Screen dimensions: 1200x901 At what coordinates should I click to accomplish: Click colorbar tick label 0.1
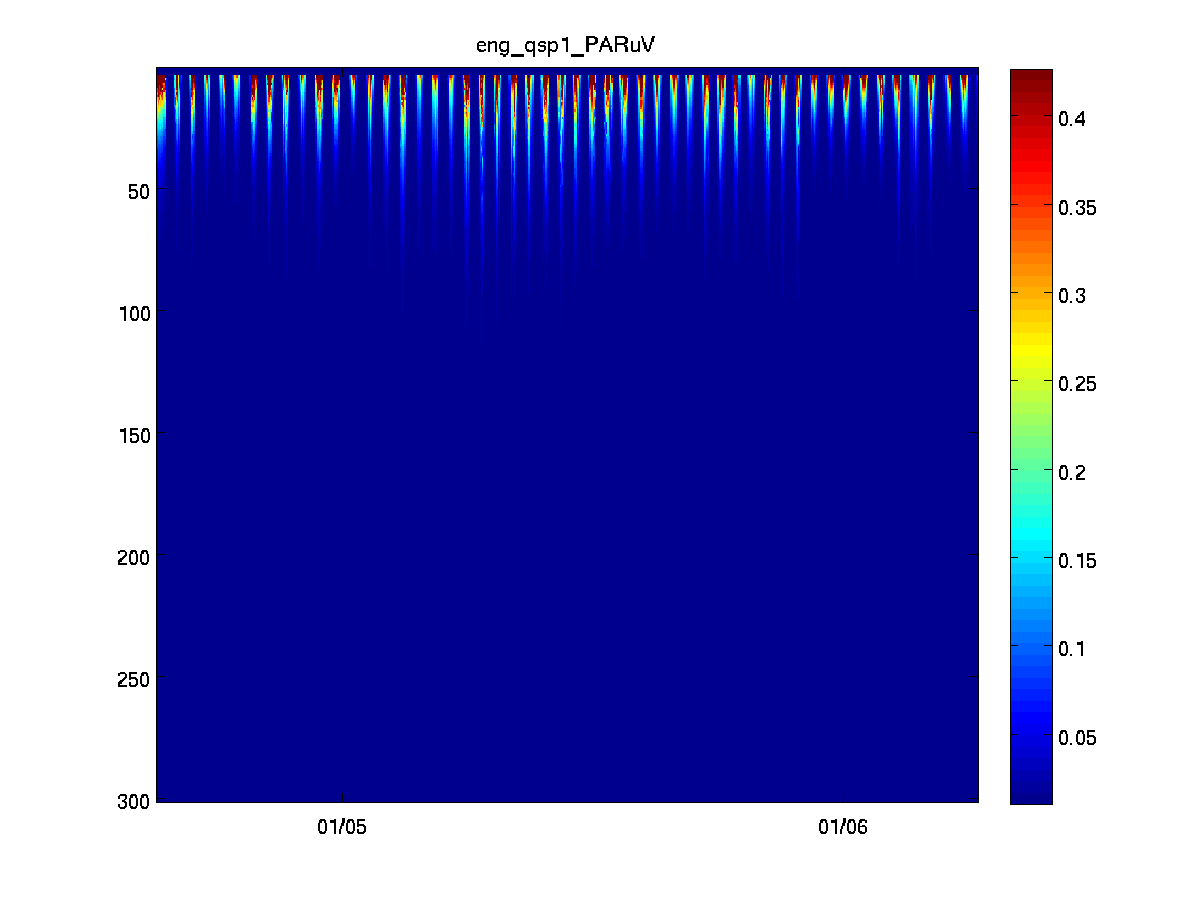click(1072, 648)
